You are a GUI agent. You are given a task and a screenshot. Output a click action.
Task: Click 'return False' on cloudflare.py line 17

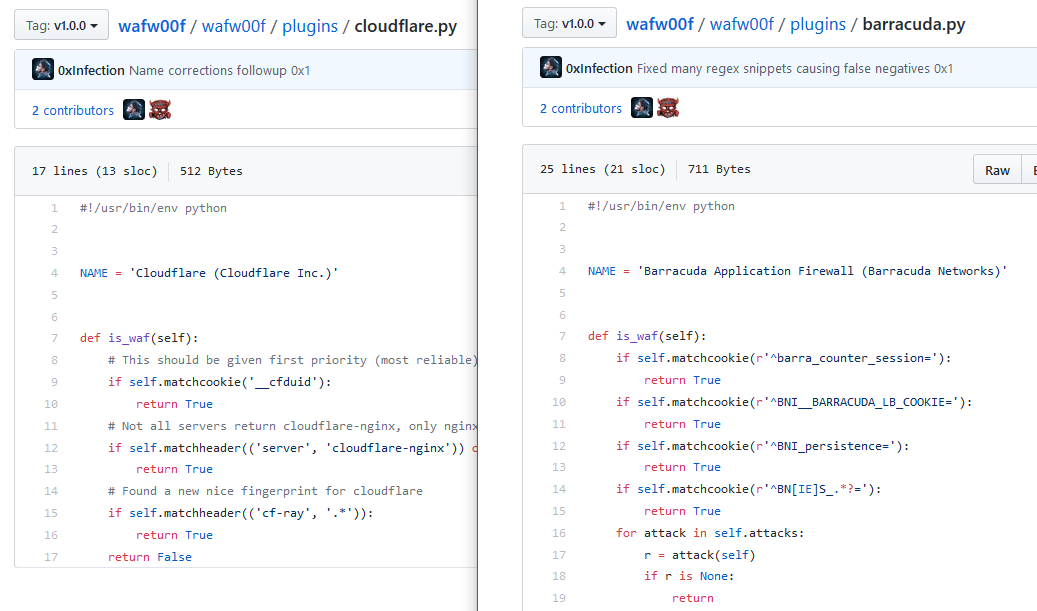(150, 557)
